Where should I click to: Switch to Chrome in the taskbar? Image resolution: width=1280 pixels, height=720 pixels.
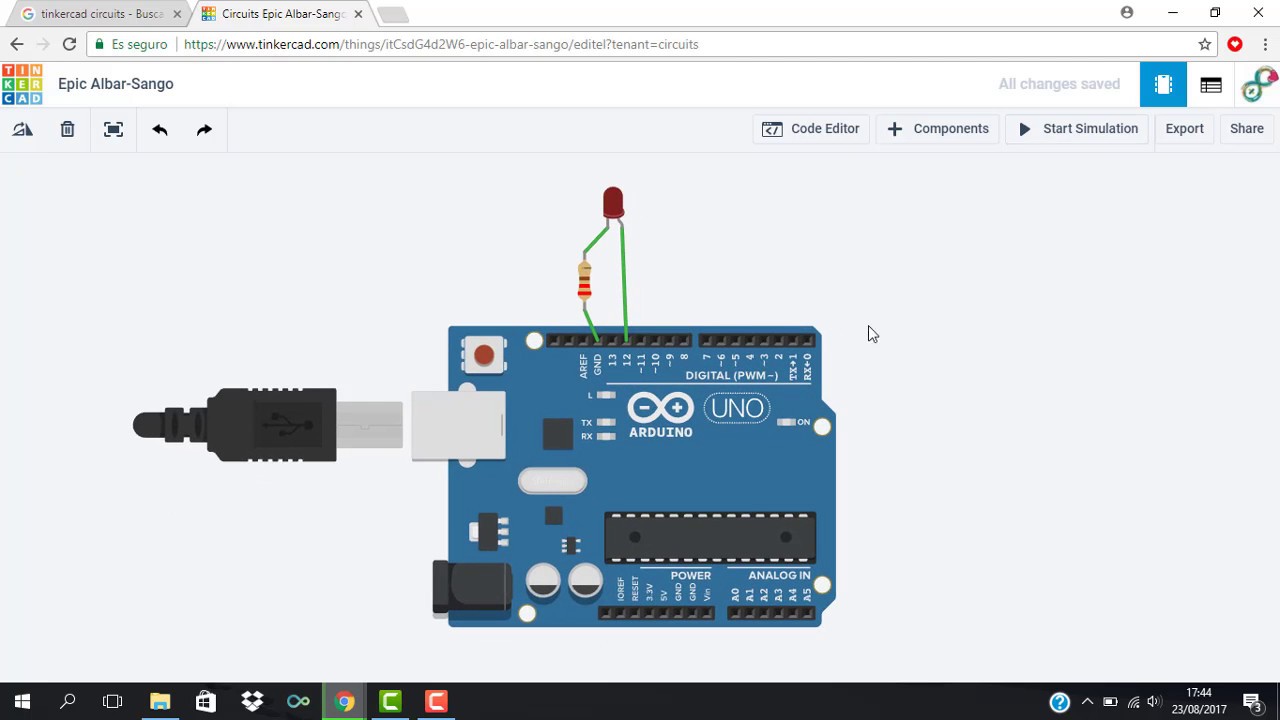click(344, 702)
